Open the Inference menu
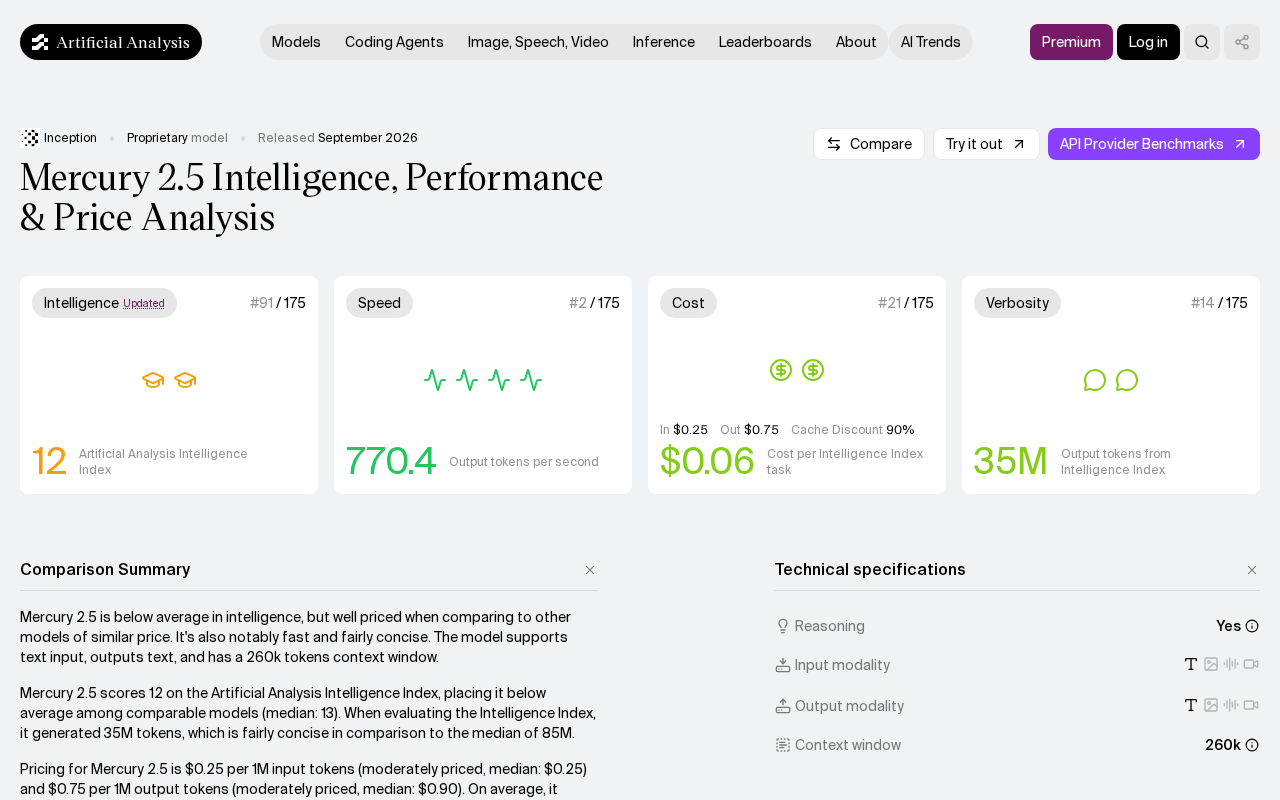The height and width of the screenshot is (800, 1280). click(664, 42)
